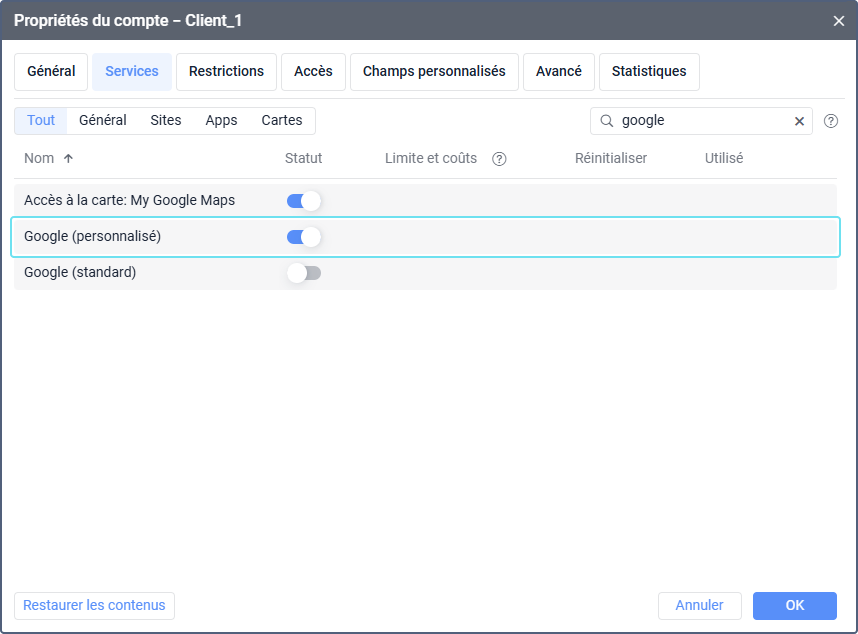Filter services by Sites
858x634 pixels.
coord(166,121)
